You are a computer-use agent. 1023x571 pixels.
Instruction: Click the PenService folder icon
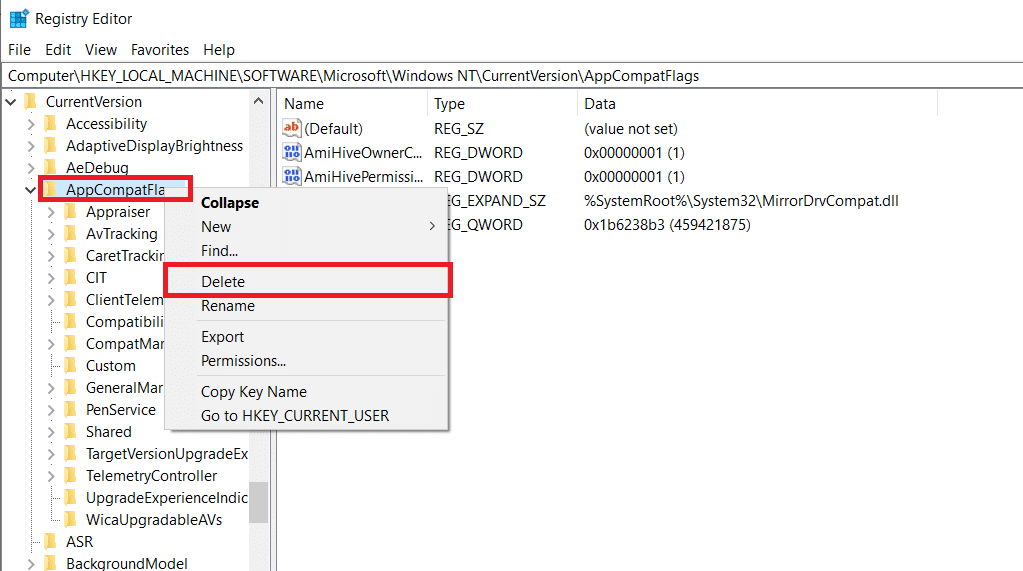70,409
